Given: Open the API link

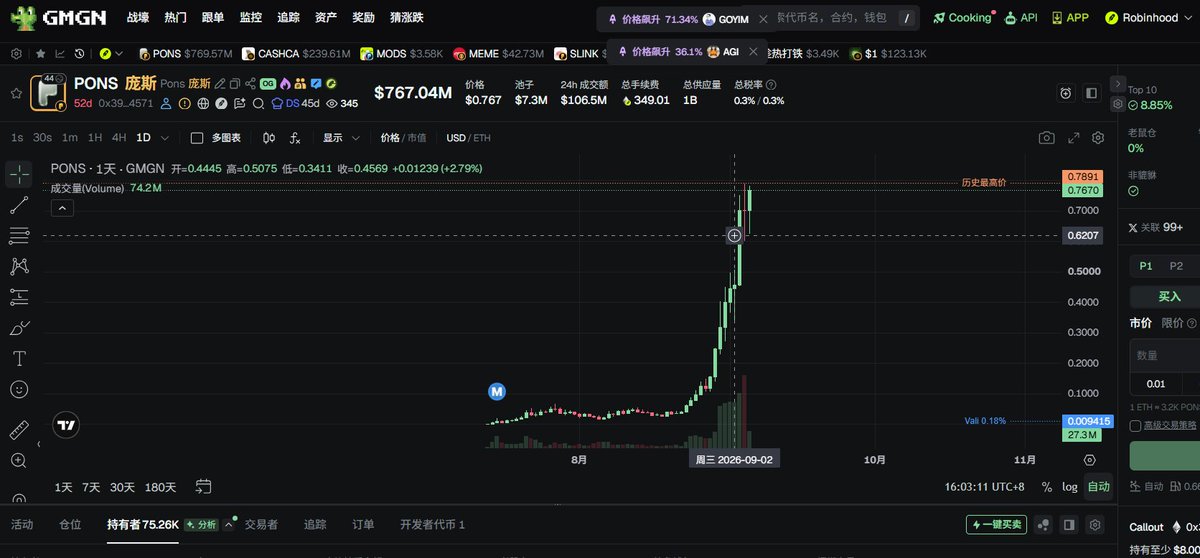Looking at the screenshot, I should [x=1021, y=18].
